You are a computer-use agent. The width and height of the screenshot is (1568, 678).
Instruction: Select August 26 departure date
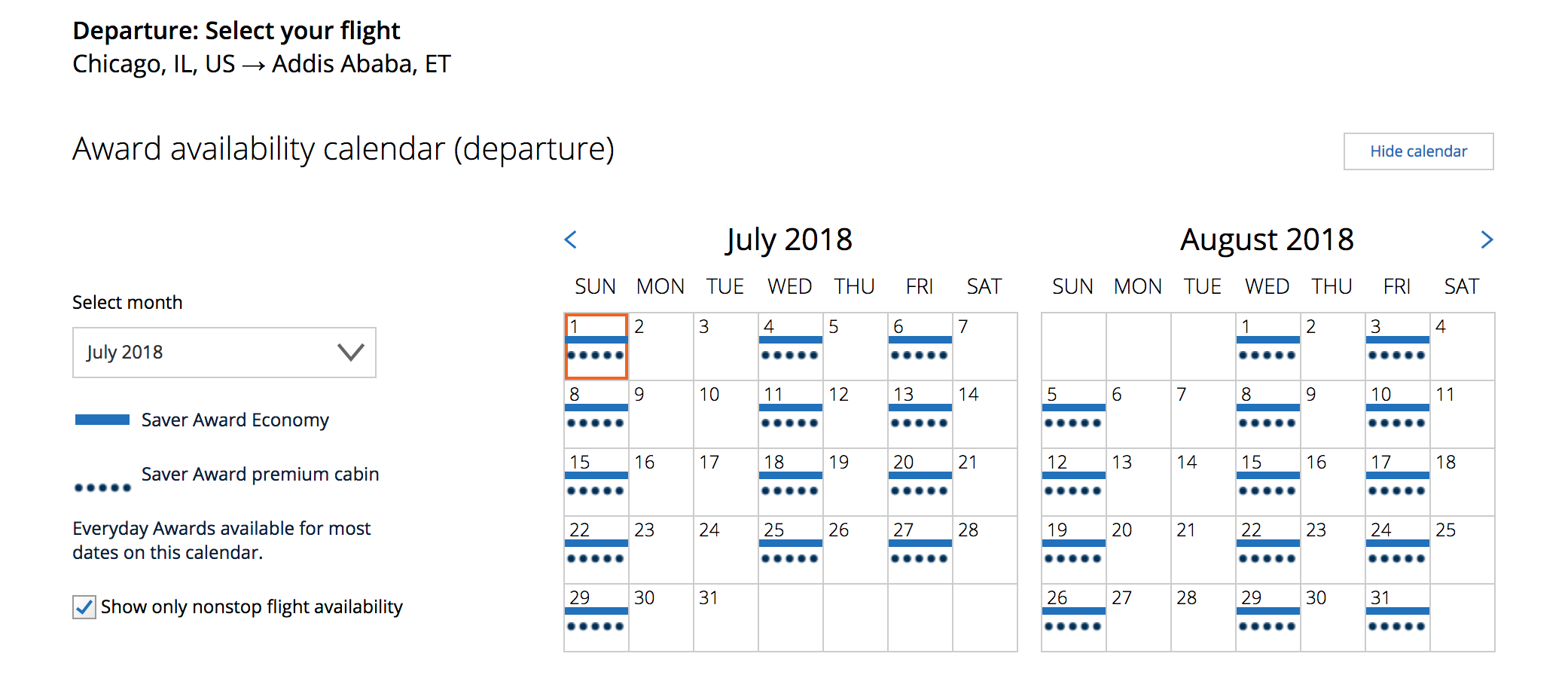tap(1073, 617)
